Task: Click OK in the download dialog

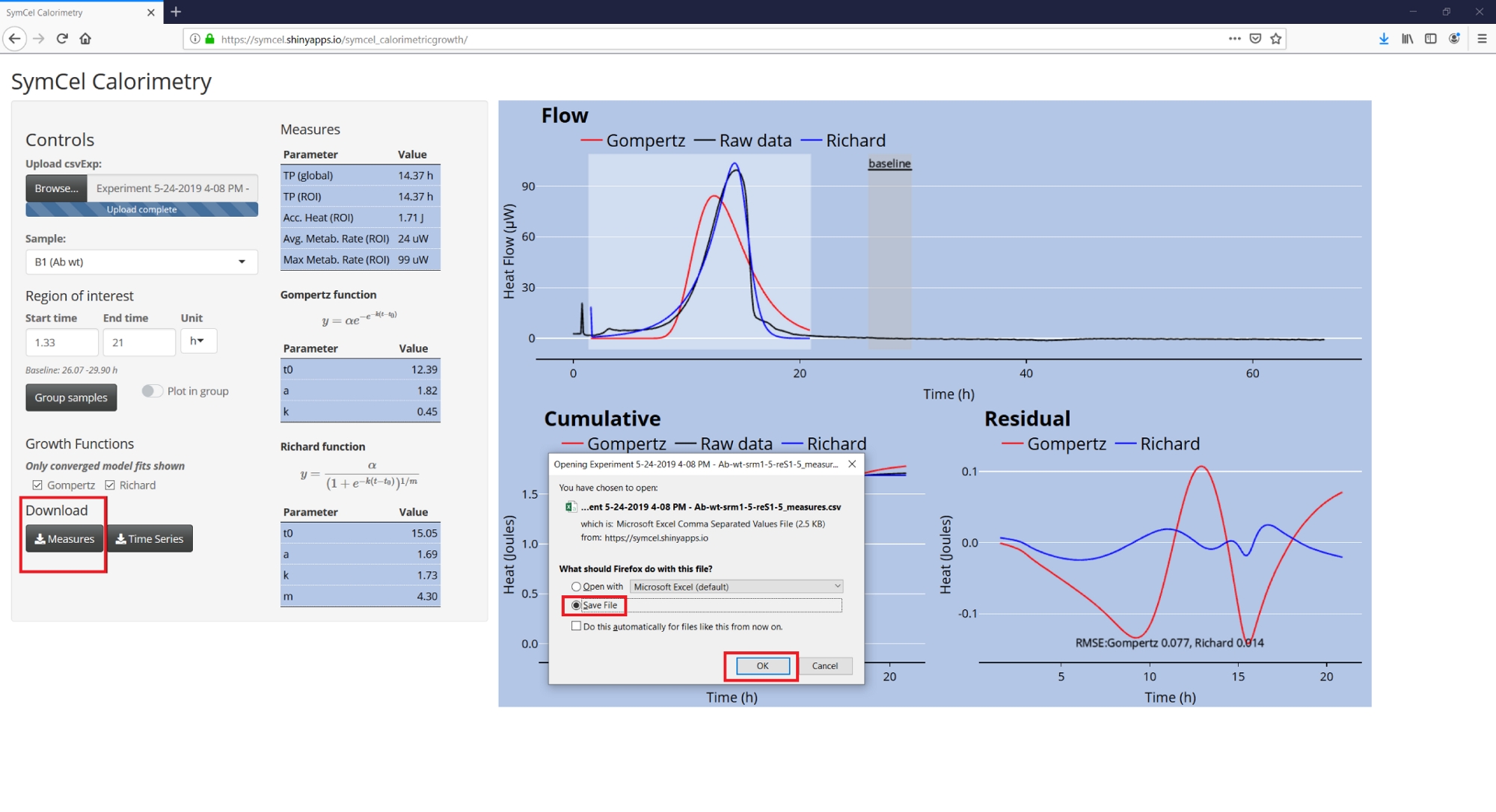Action: coord(762,666)
